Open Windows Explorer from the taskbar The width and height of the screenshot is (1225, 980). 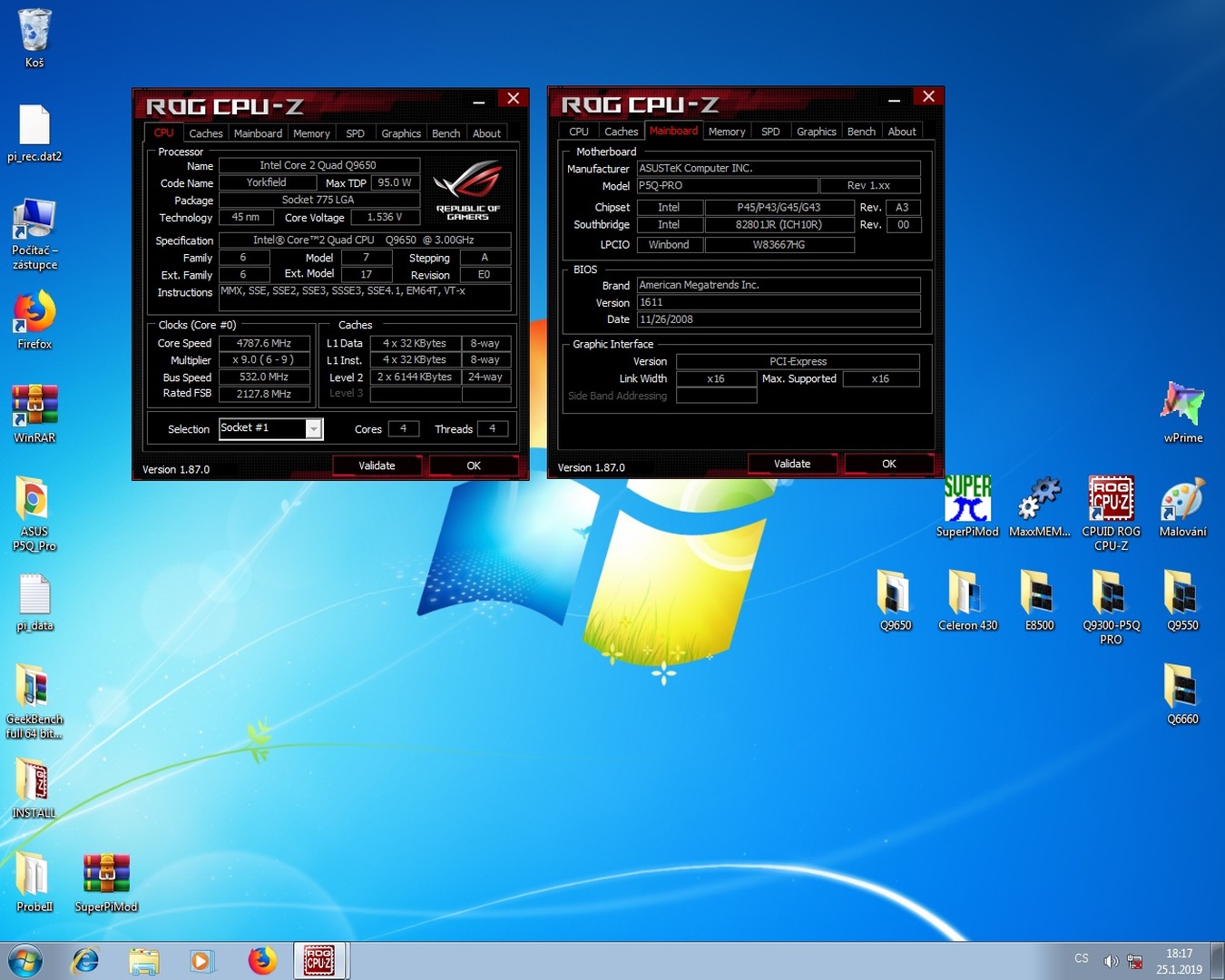point(143,961)
